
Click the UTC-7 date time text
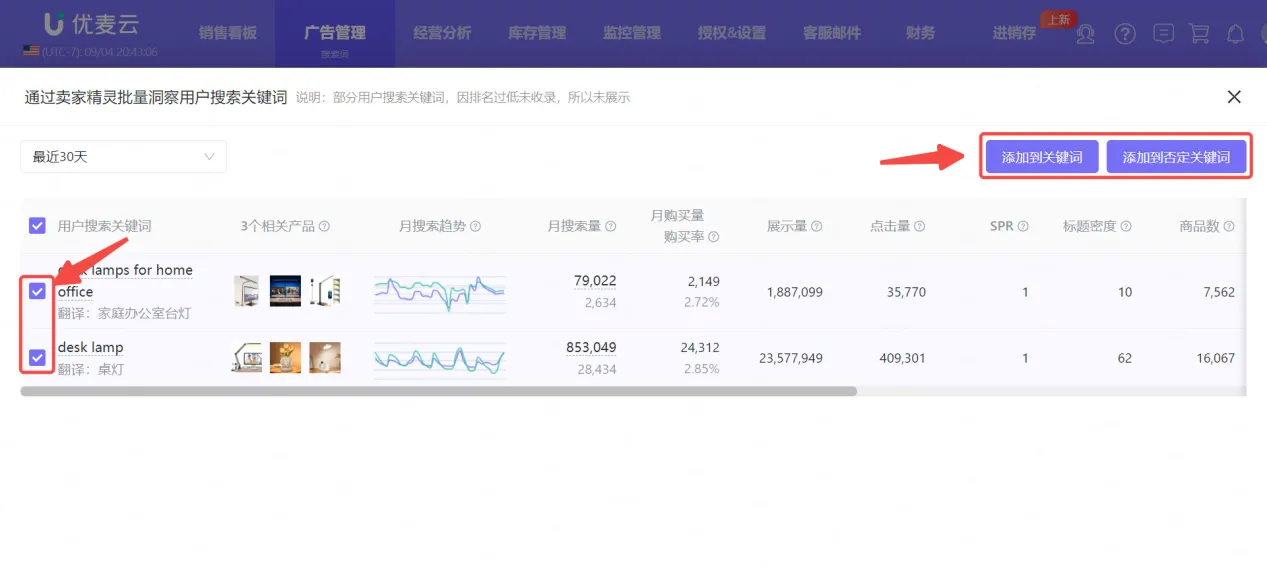coord(100,52)
